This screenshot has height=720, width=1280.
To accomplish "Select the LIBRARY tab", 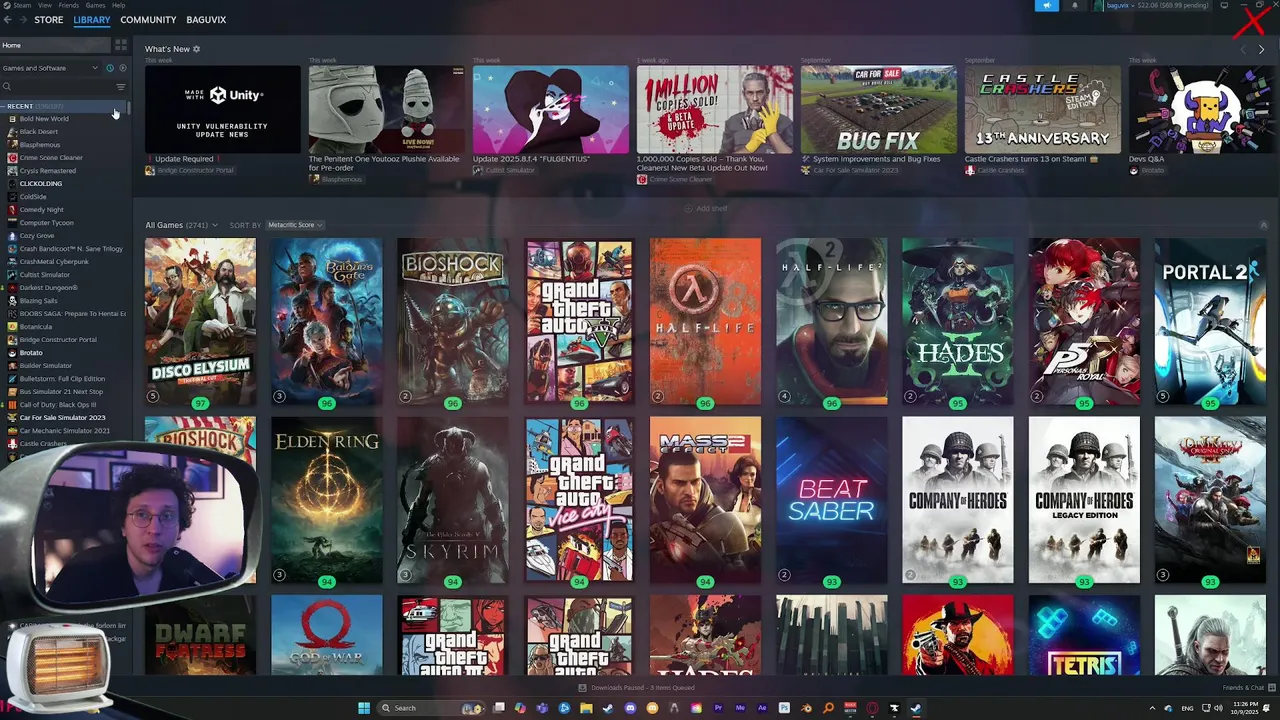I will 91,20.
